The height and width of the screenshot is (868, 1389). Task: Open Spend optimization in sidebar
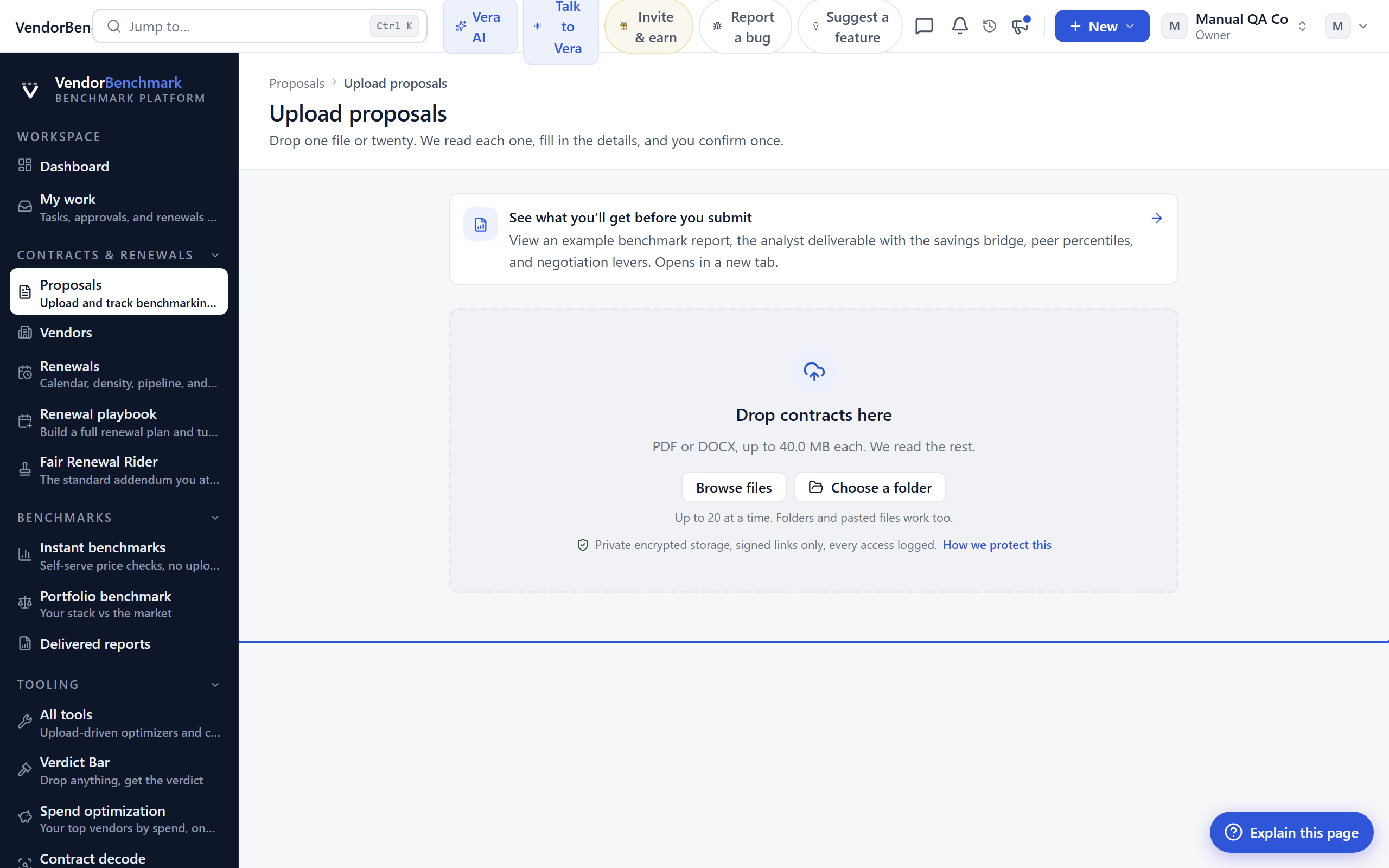click(119, 818)
